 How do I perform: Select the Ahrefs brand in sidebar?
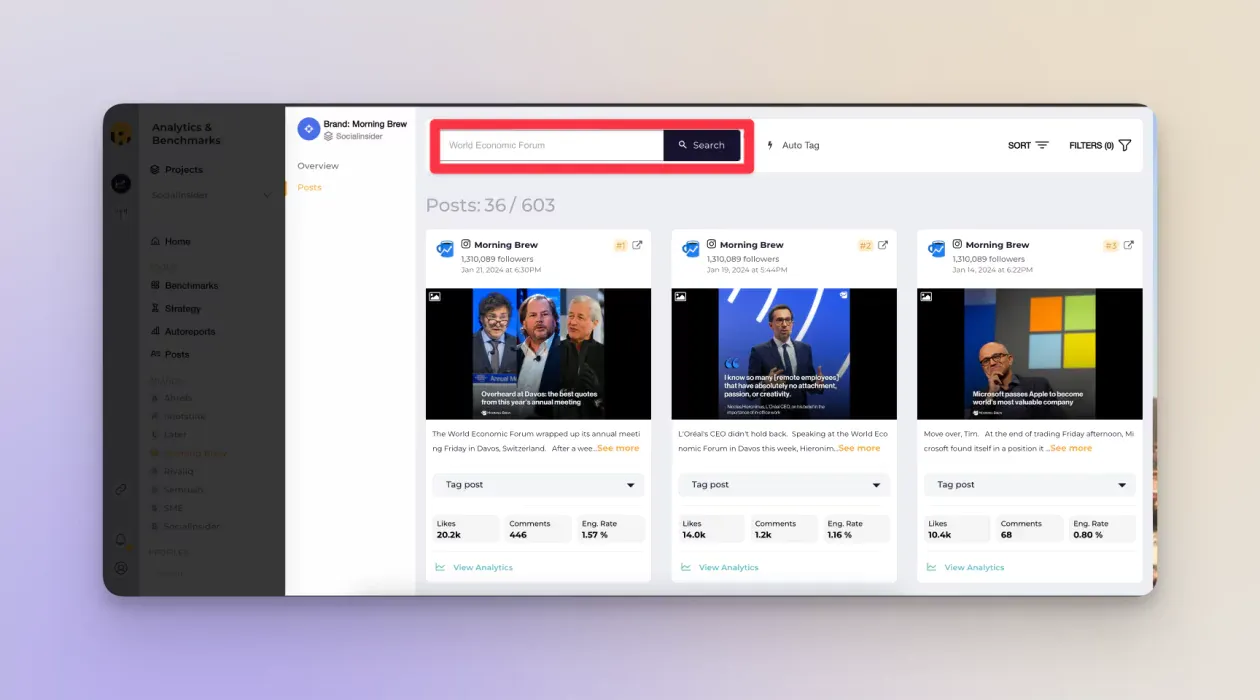[x=171, y=398]
